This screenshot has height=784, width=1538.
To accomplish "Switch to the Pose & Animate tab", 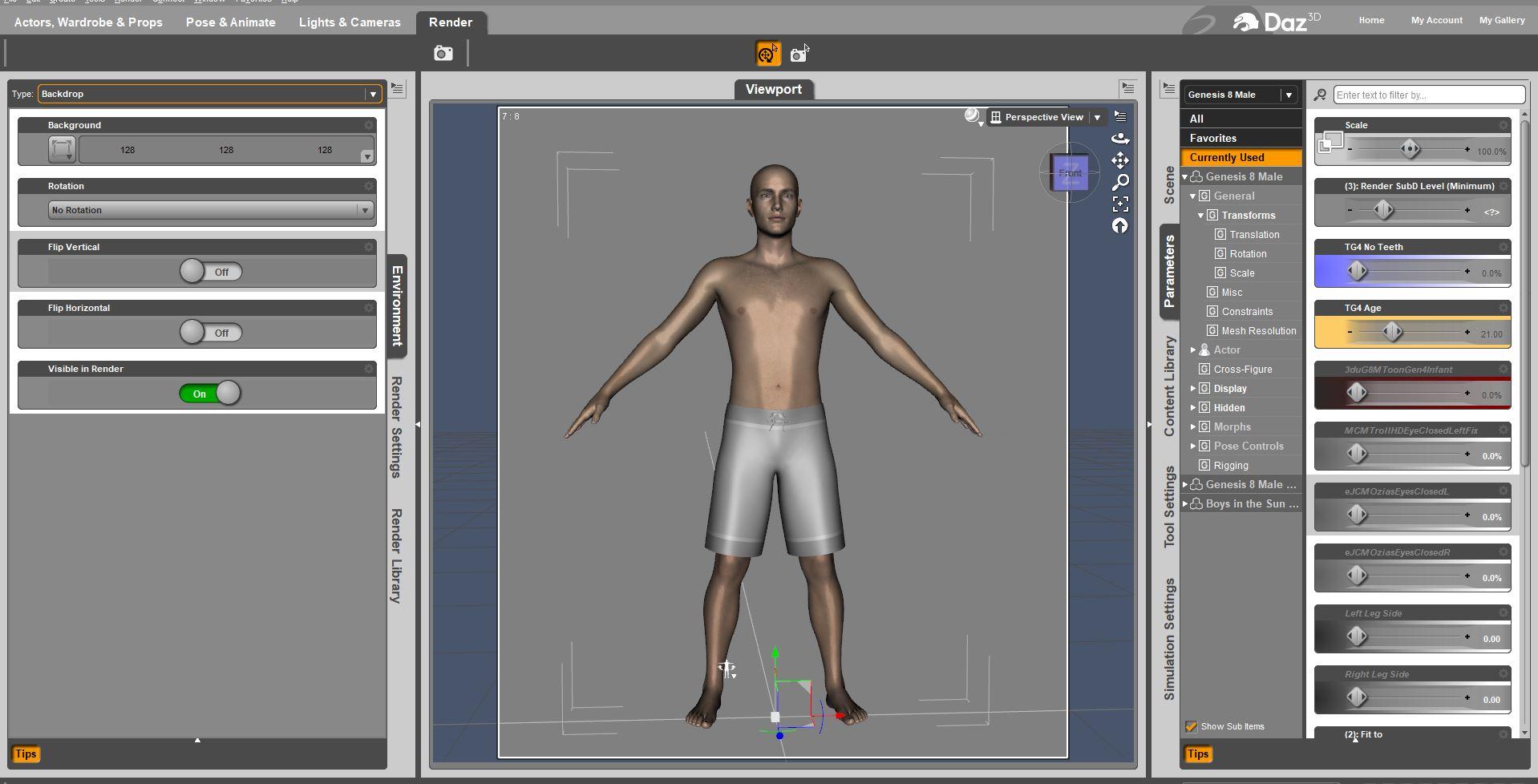I will [x=231, y=22].
